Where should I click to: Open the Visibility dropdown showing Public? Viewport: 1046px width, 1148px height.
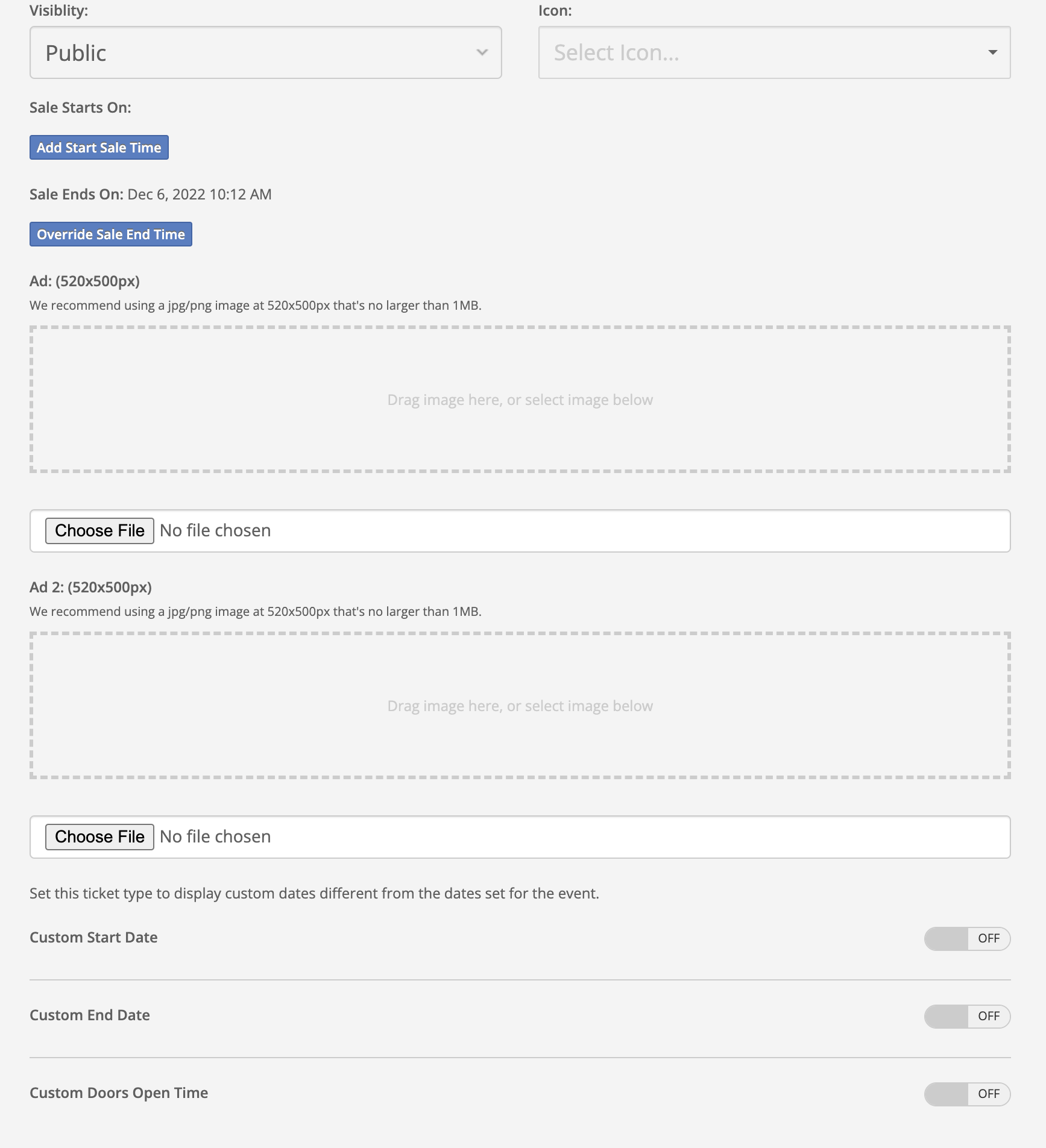[x=265, y=52]
